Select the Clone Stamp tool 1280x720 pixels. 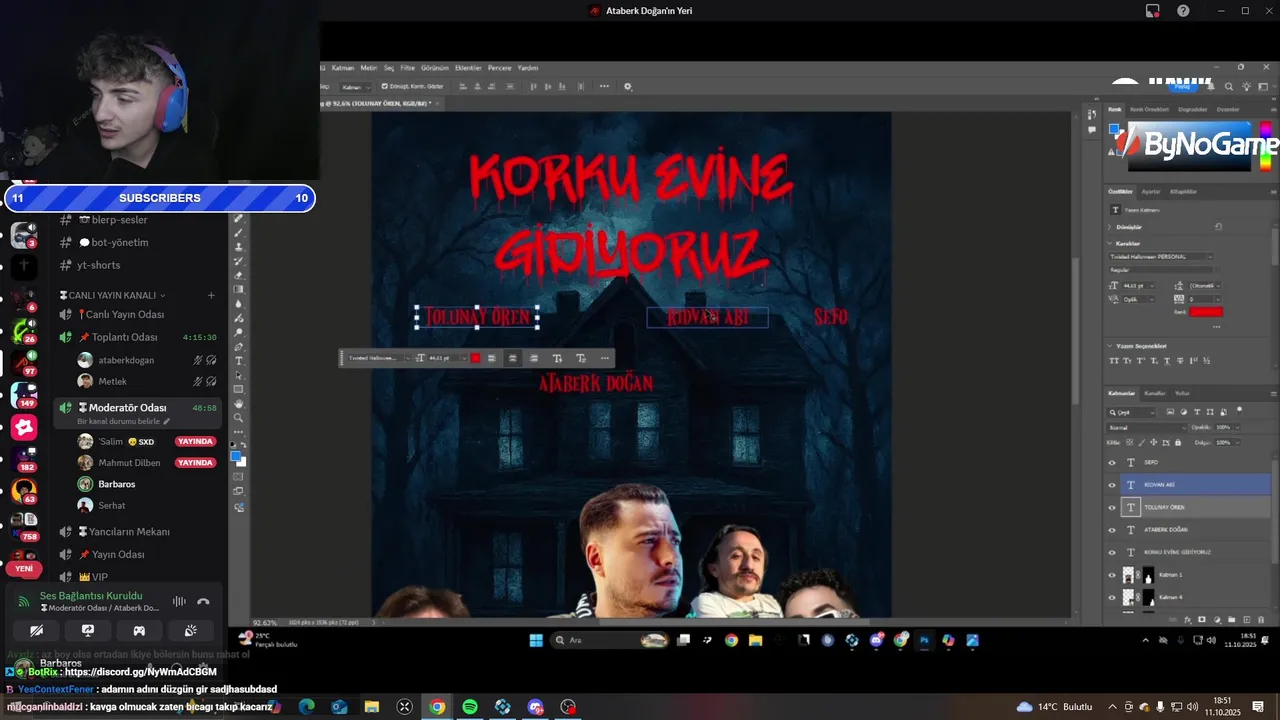[x=238, y=246]
